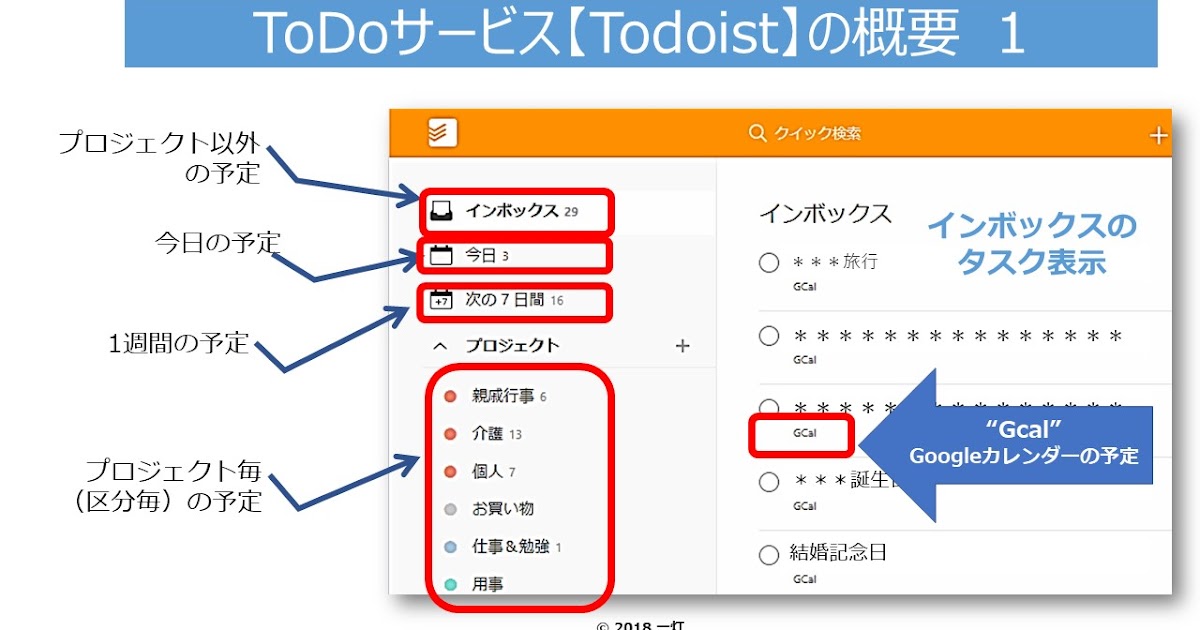Click the gray dot beside お買い物
Screen dimensions: 1200x630
(450, 509)
